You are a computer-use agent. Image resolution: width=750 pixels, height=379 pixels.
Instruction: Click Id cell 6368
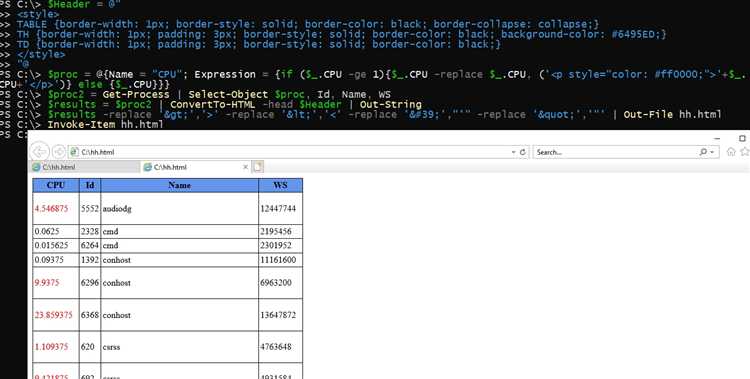[89, 315]
